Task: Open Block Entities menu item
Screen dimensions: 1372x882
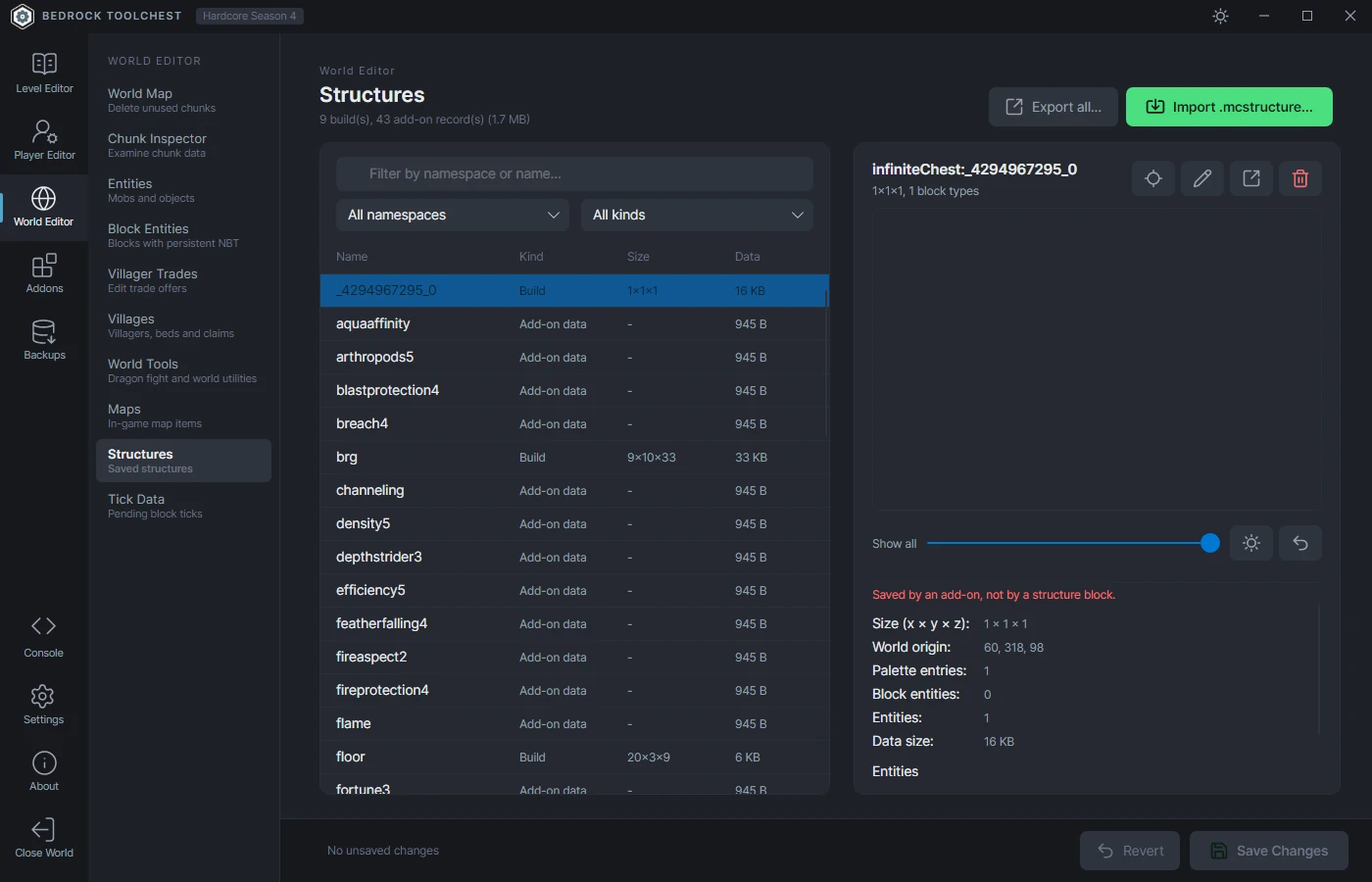Action: pyautogui.click(x=183, y=235)
